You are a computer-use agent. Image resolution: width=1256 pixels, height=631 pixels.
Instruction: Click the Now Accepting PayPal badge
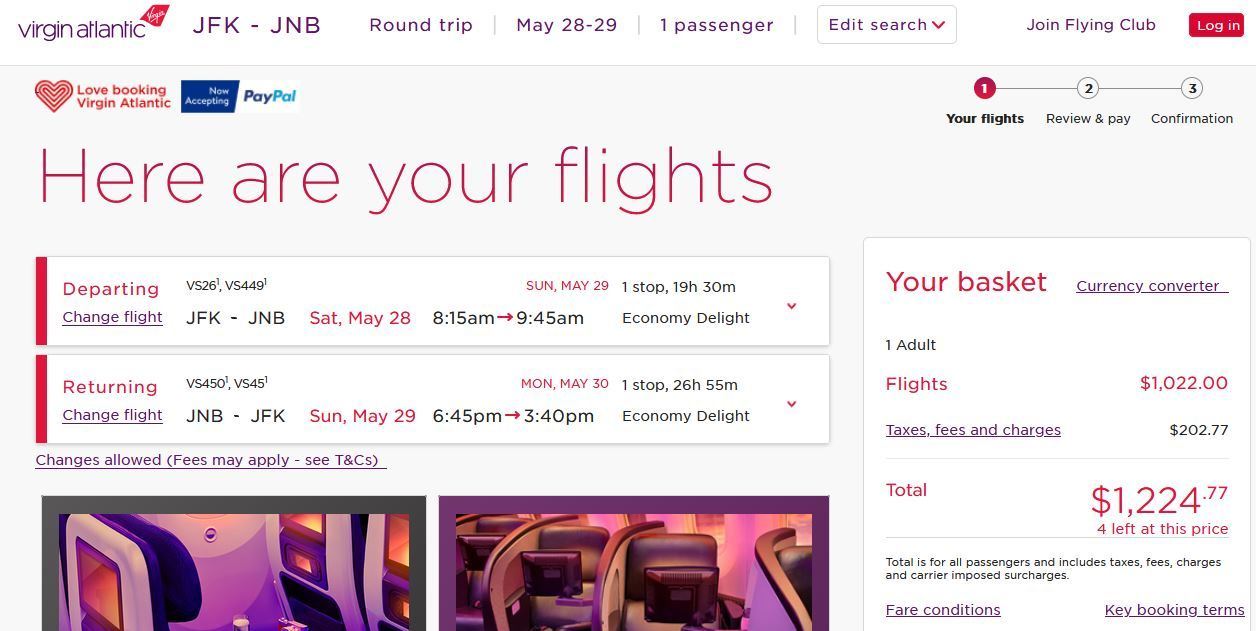[240, 96]
